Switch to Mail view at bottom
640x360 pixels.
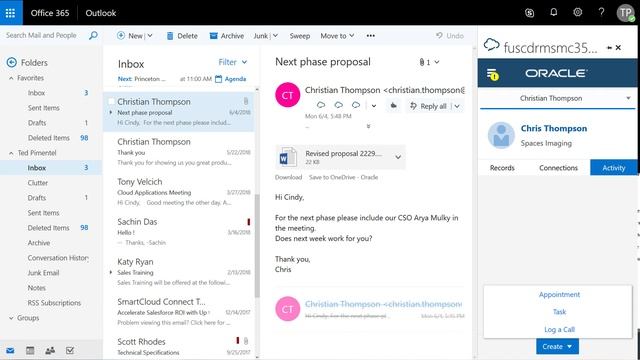10,351
